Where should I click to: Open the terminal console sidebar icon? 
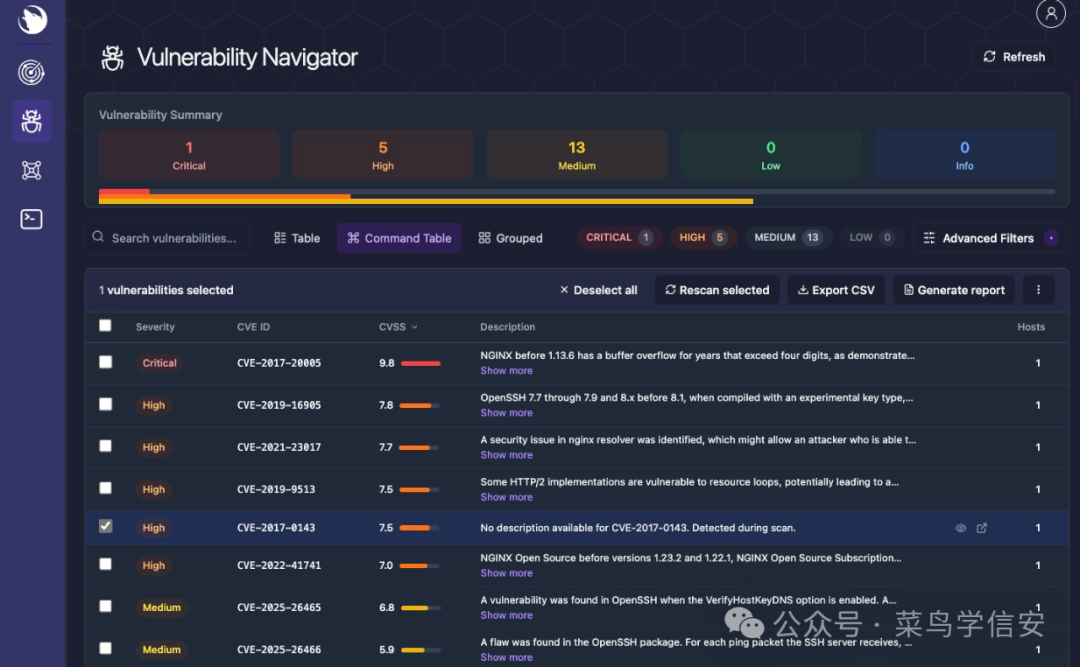pyautogui.click(x=31, y=219)
